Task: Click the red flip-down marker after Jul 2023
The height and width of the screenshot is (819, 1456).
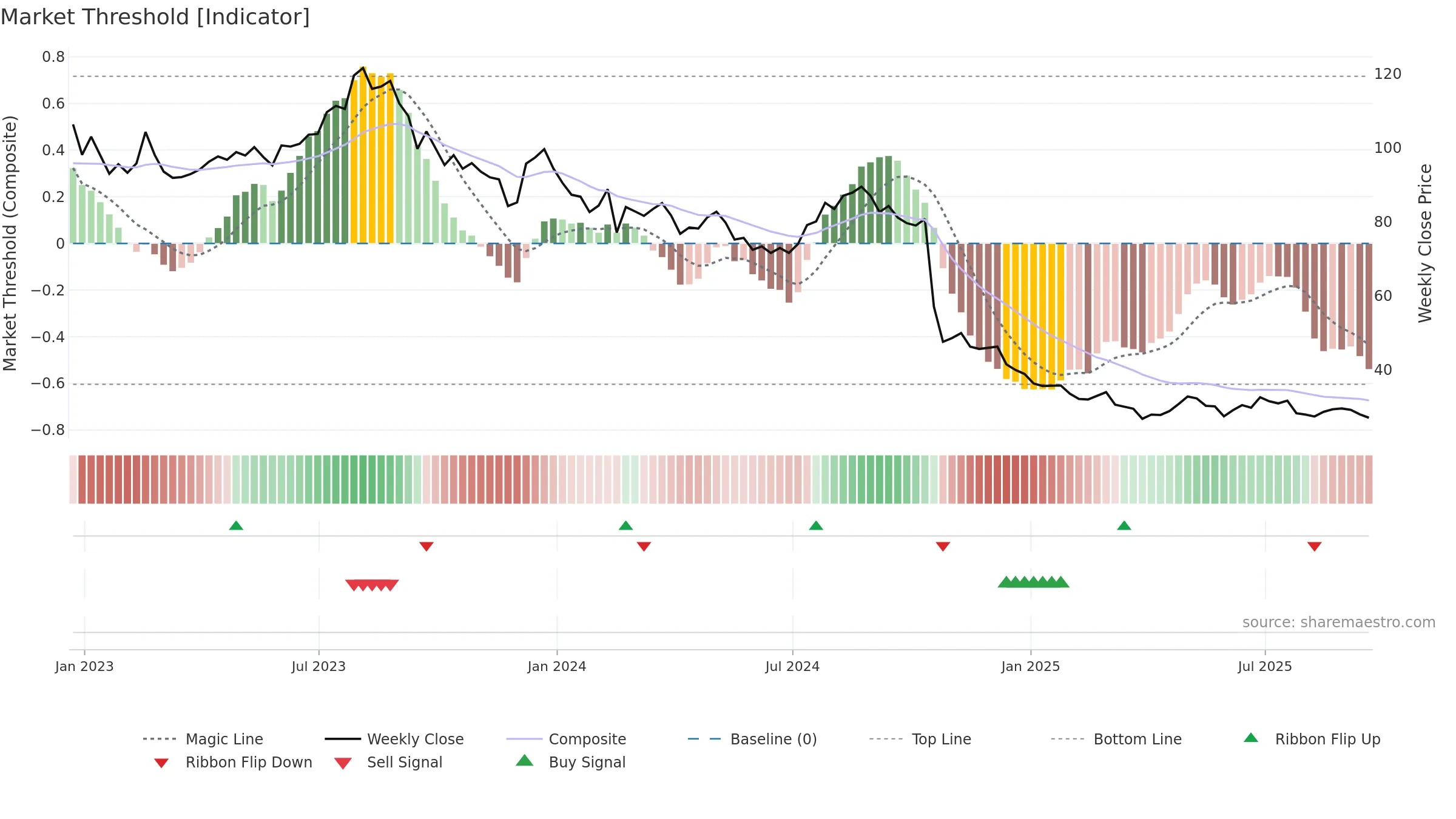Action: pyautogui.click(x=426, y=547)
